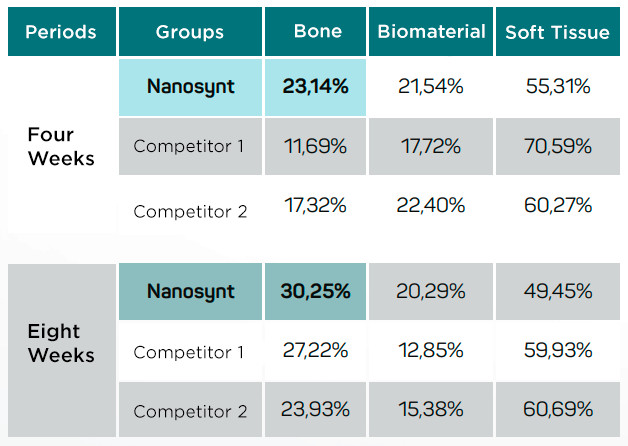Select the 12,85% biomaterial cell
The image size is (628, 446).
click(430, 351)
